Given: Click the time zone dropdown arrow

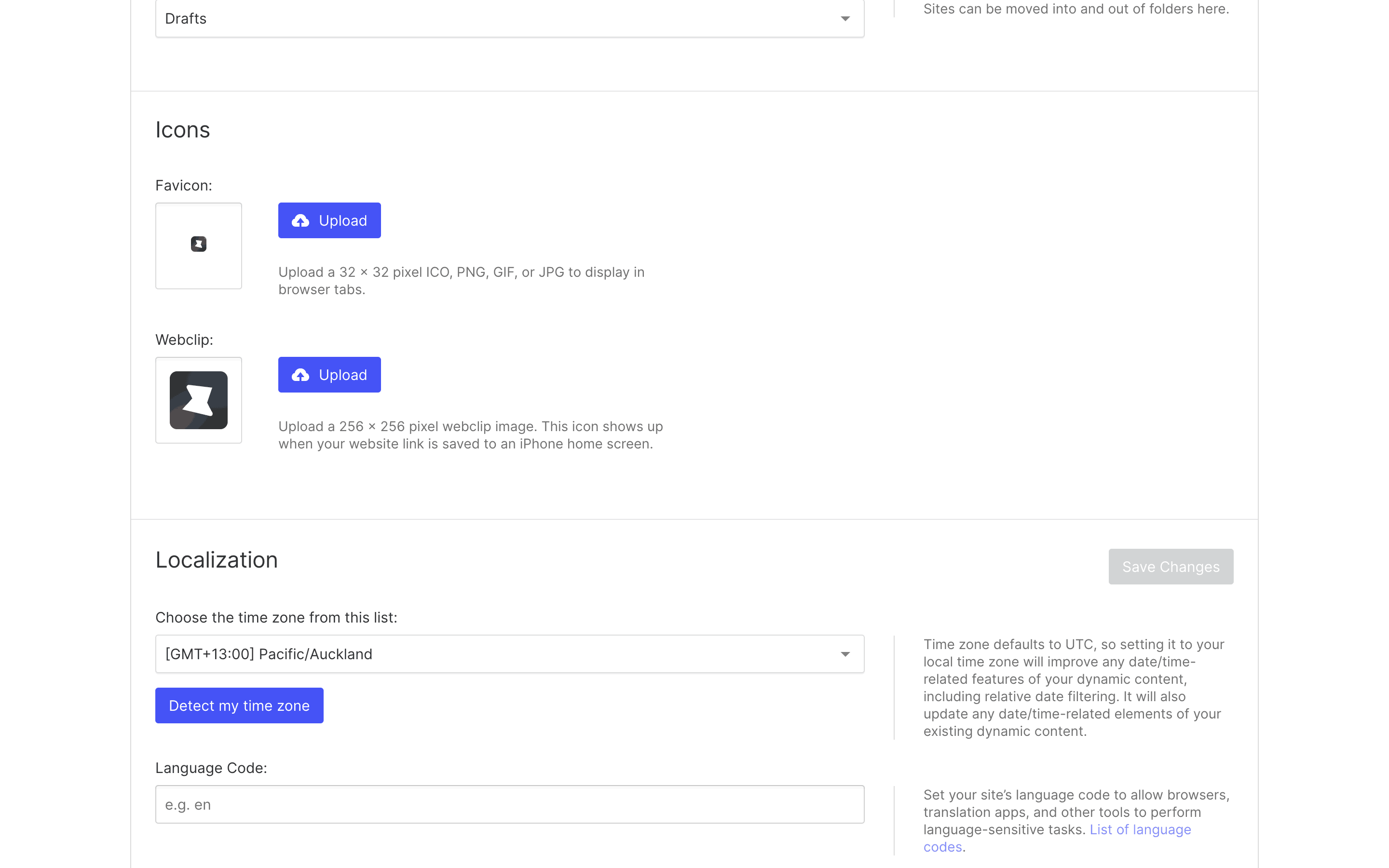Looking at the screenshot, I should point(845,654).
